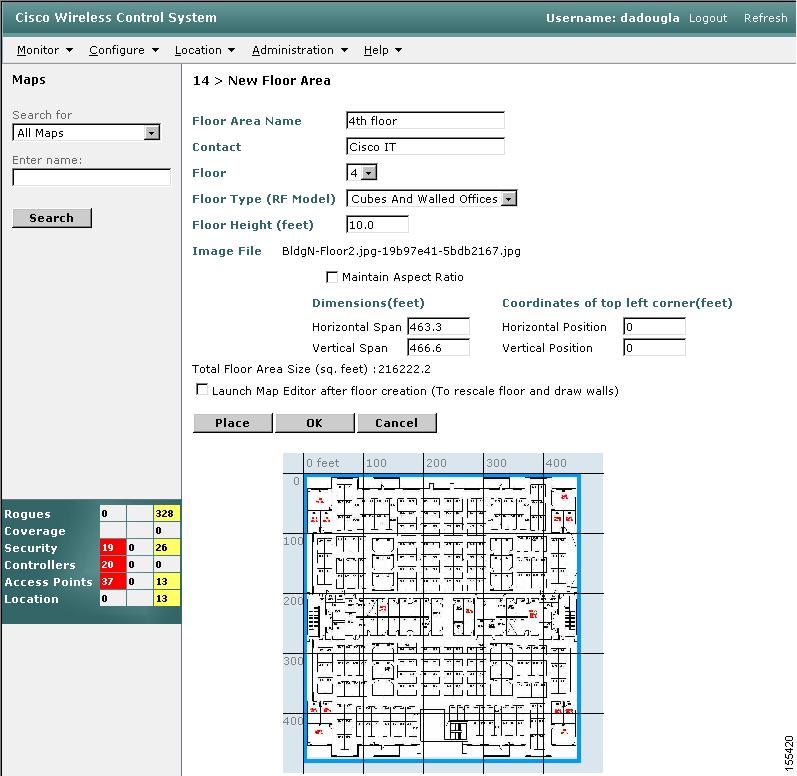Click the Location menu arrow icon
Viewport: 797px width, 776px height.
(231, 50)
